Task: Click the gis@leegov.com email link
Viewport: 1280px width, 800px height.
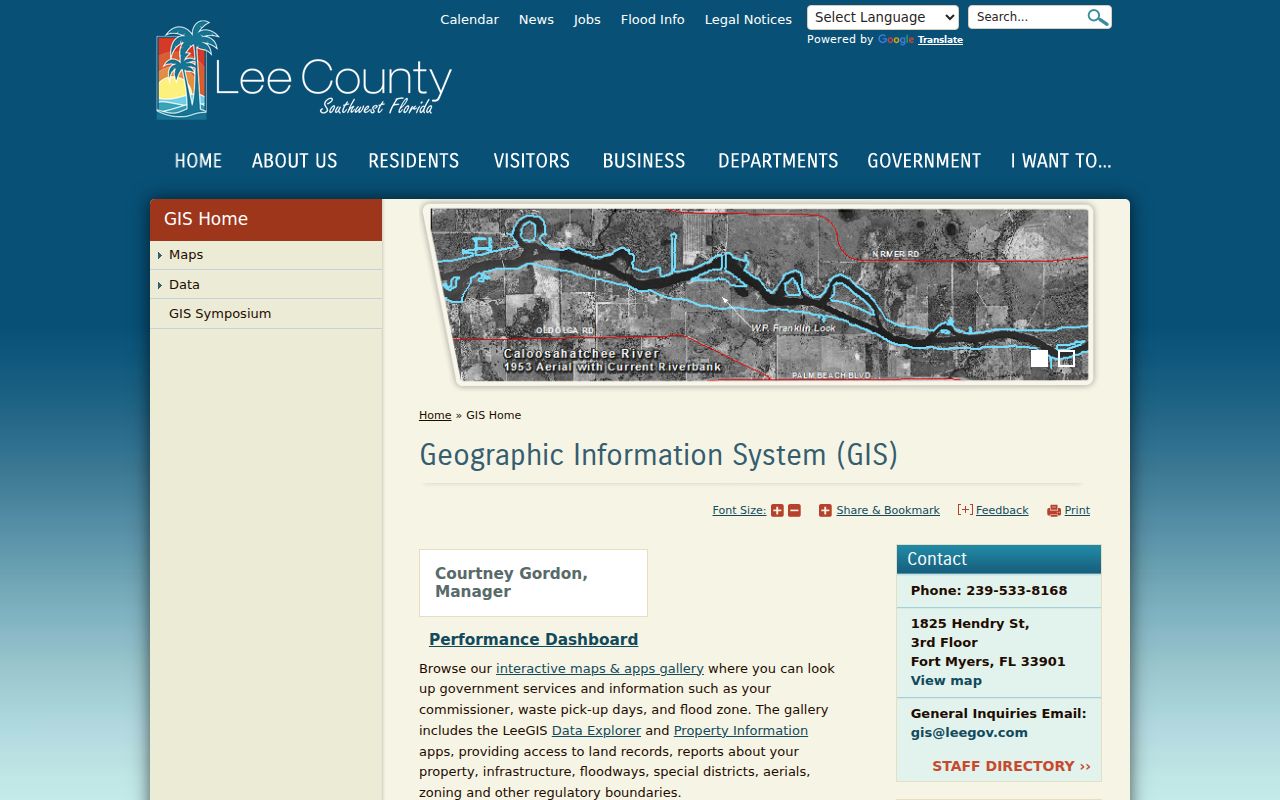Action: pos(969,733)
